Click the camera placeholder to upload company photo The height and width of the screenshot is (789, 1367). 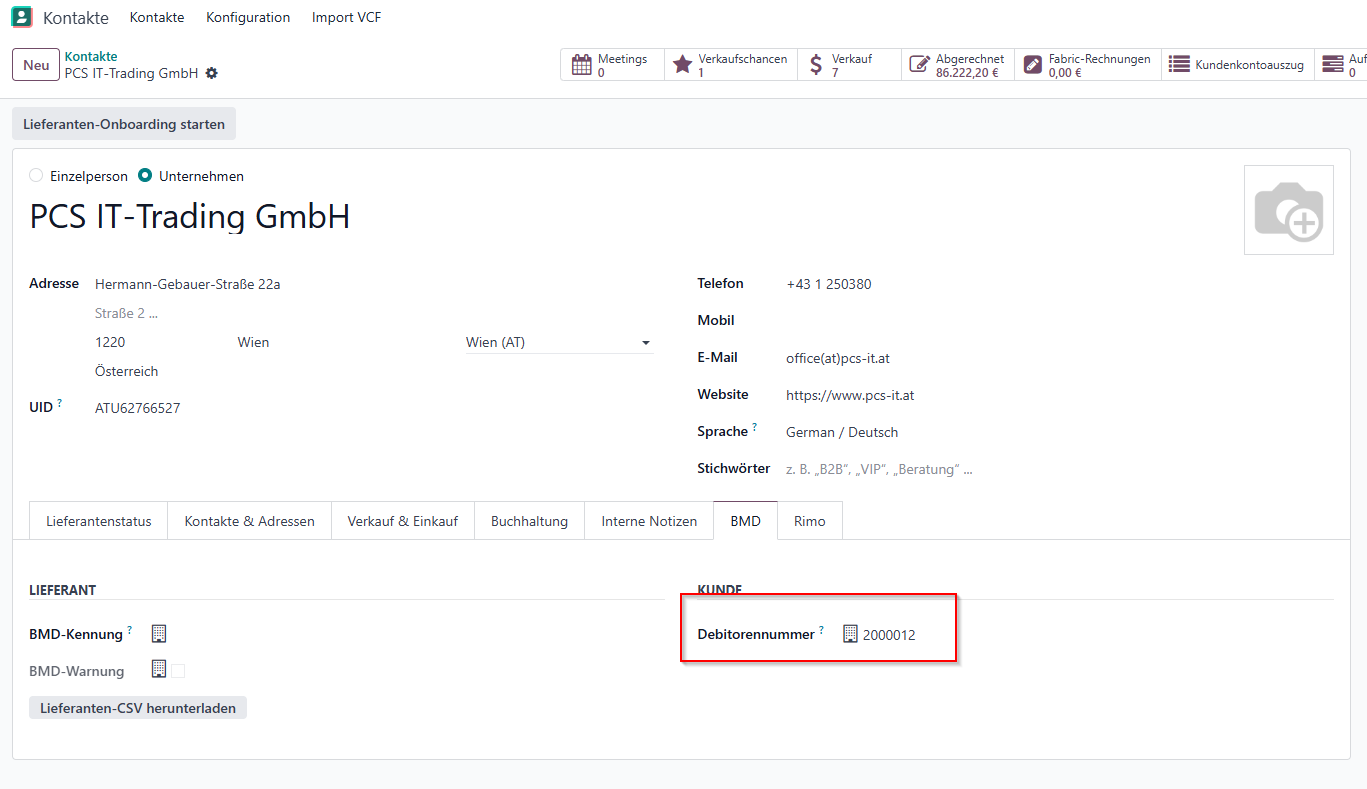[x=1288, y=210]
